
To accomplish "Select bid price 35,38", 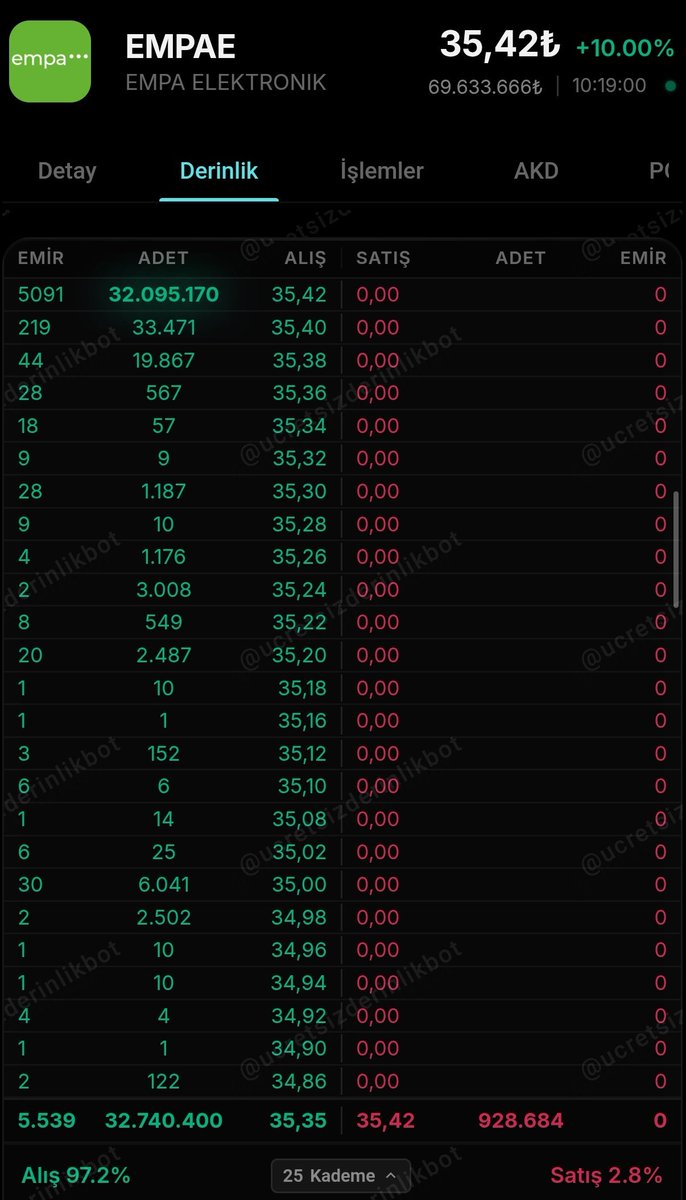I will coord(299,360).
